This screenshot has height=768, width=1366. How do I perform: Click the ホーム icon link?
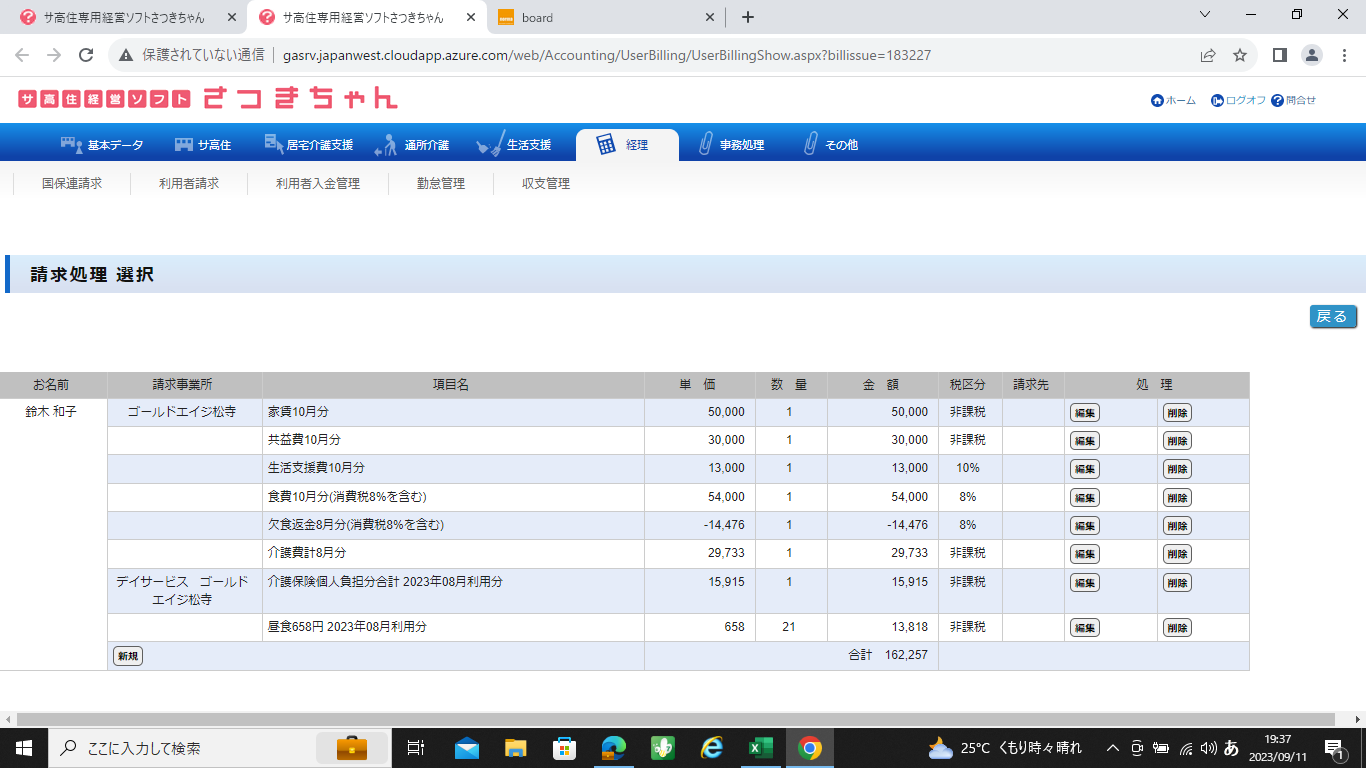pyautogui.click(x=1173, y=100)
